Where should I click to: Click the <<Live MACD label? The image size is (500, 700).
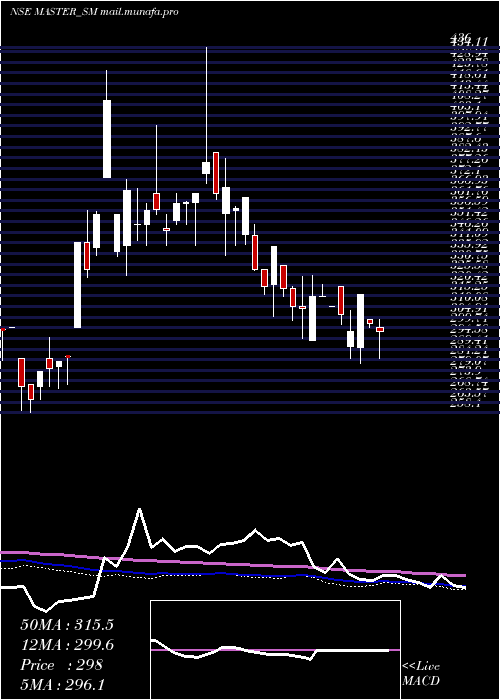click(421, 674)
